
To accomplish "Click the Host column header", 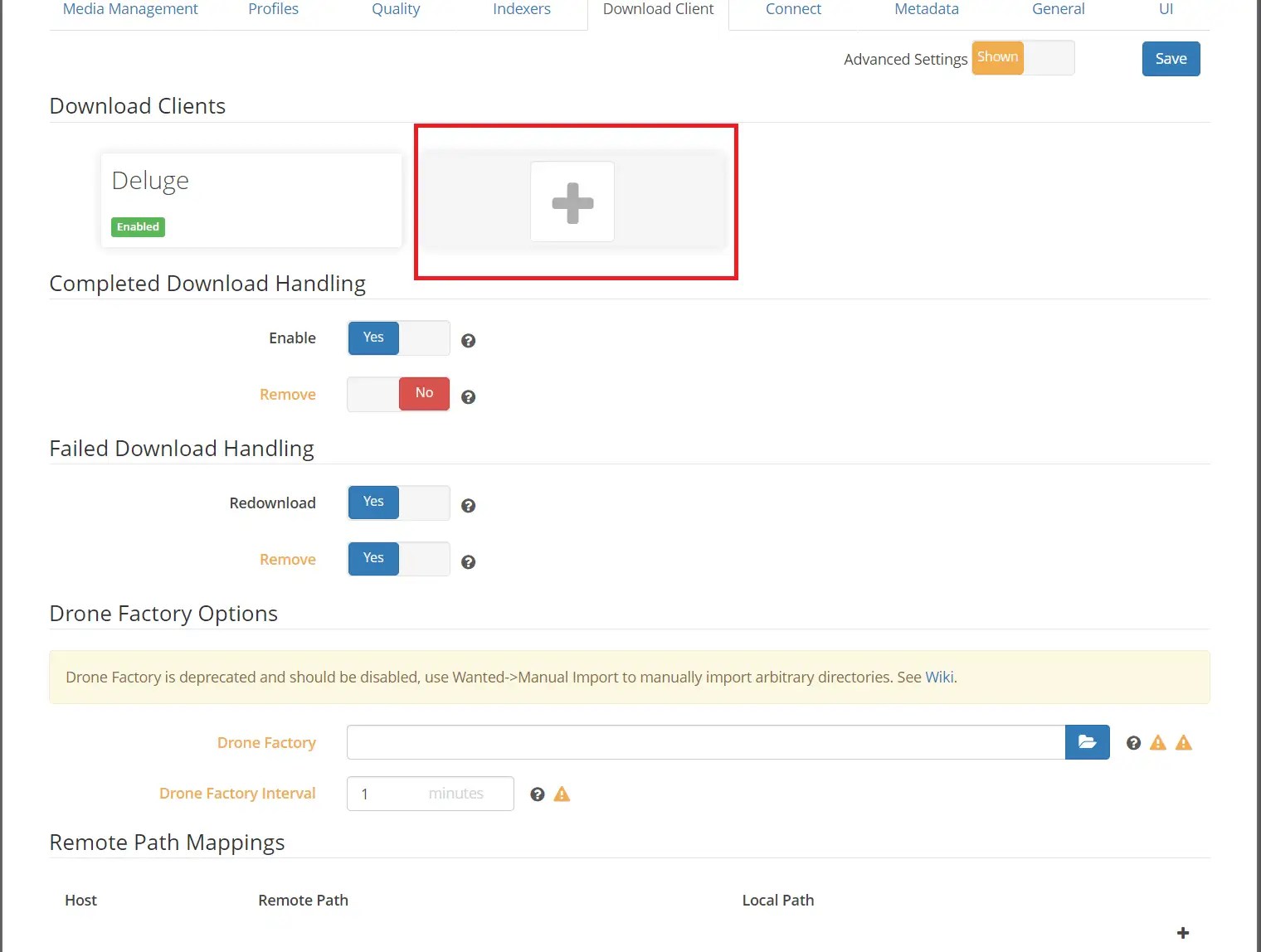I will coord(81,901).
